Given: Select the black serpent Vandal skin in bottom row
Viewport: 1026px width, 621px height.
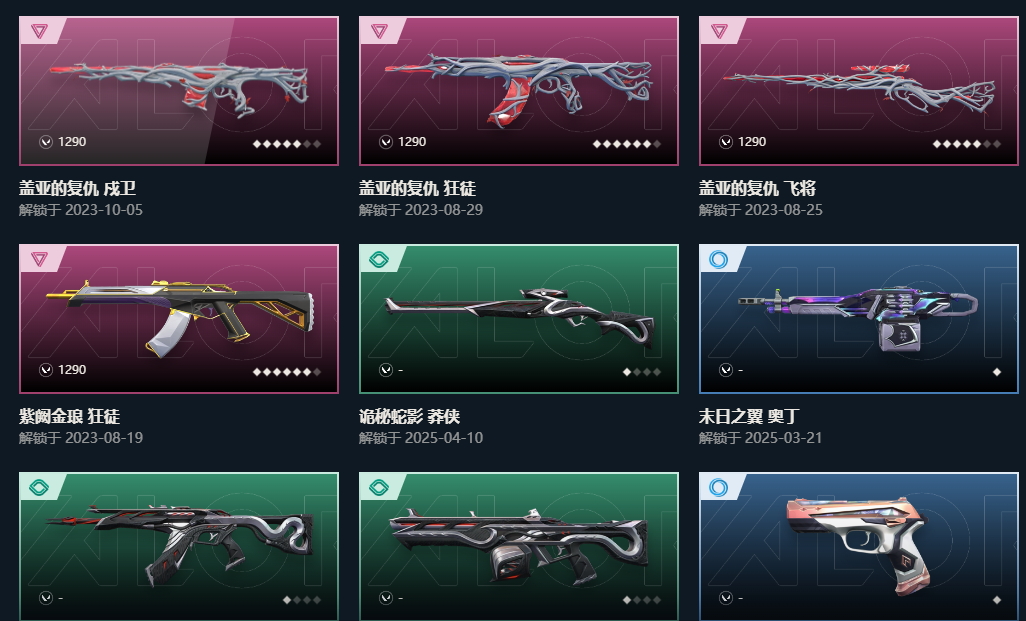Looking at the screenshot, I should click(x=179, y=546).
